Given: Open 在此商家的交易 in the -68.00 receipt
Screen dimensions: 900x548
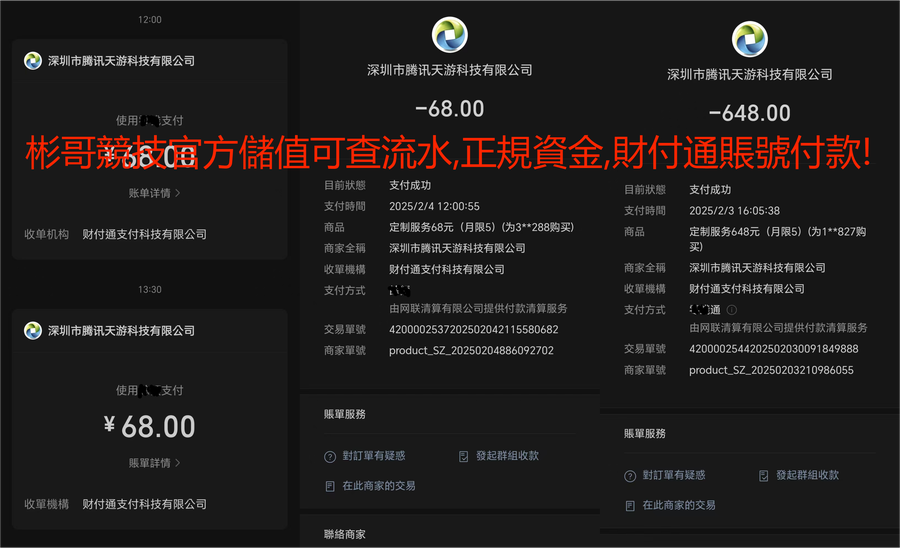Looking at the screenshot, I should [378, 486].
